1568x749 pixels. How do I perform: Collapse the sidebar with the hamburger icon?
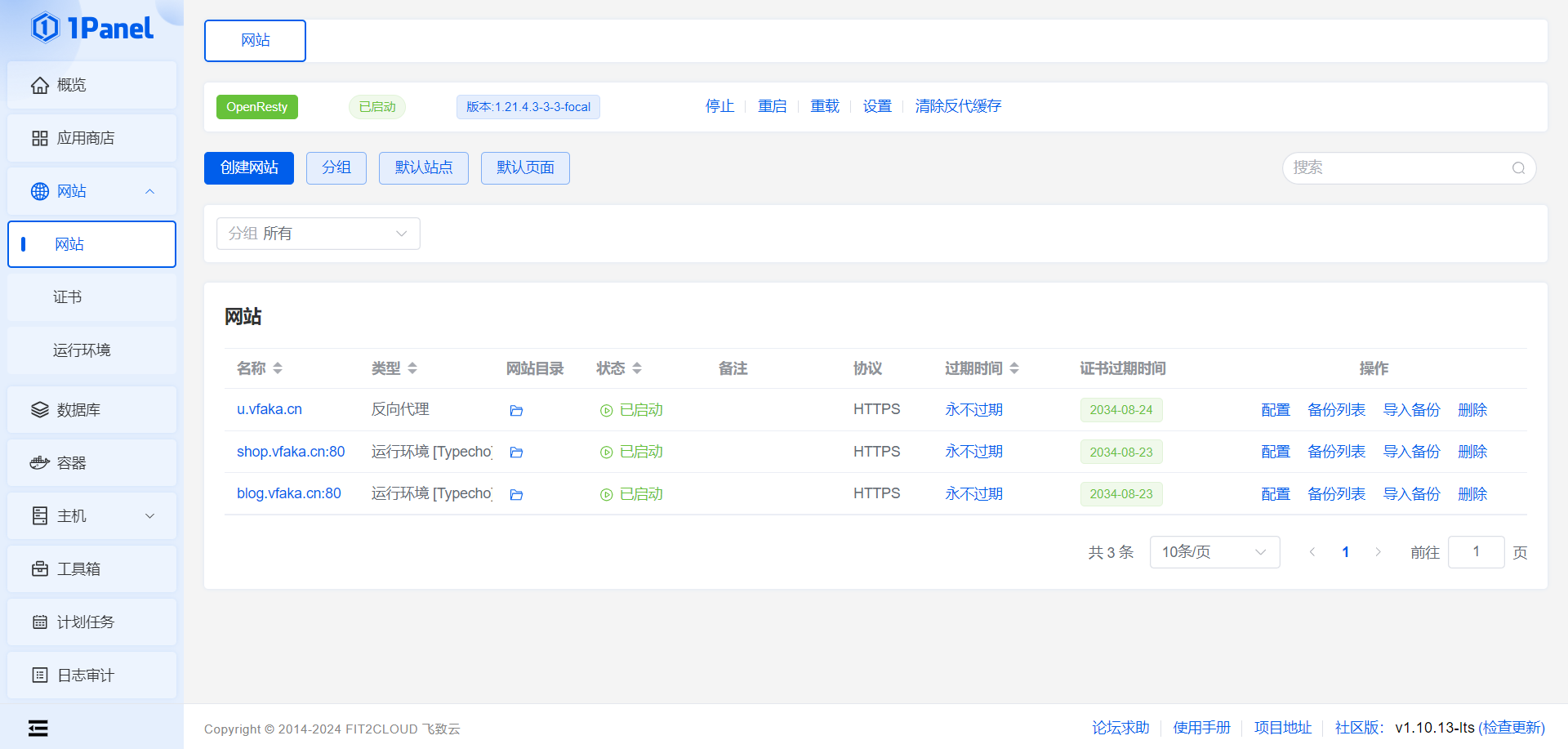[x=38, y=728]
